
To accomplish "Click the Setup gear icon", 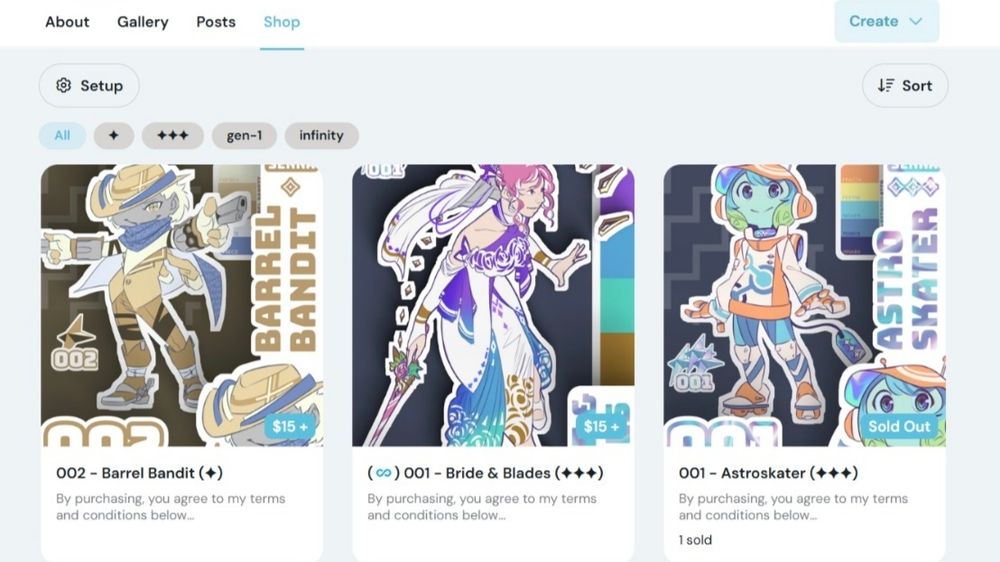I will pyautogui.click(x=63, y=85).
